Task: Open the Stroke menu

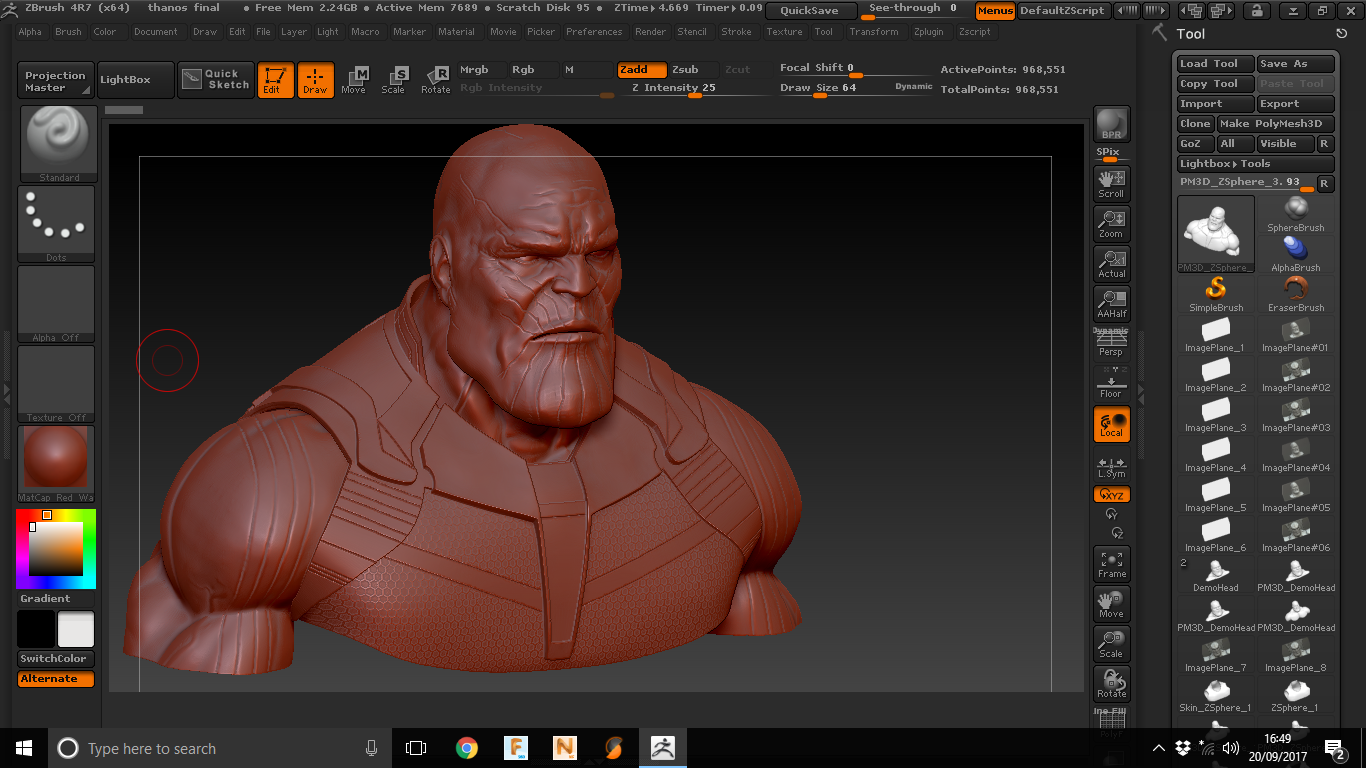Action: pyautogui.click(x=737, y=32)
